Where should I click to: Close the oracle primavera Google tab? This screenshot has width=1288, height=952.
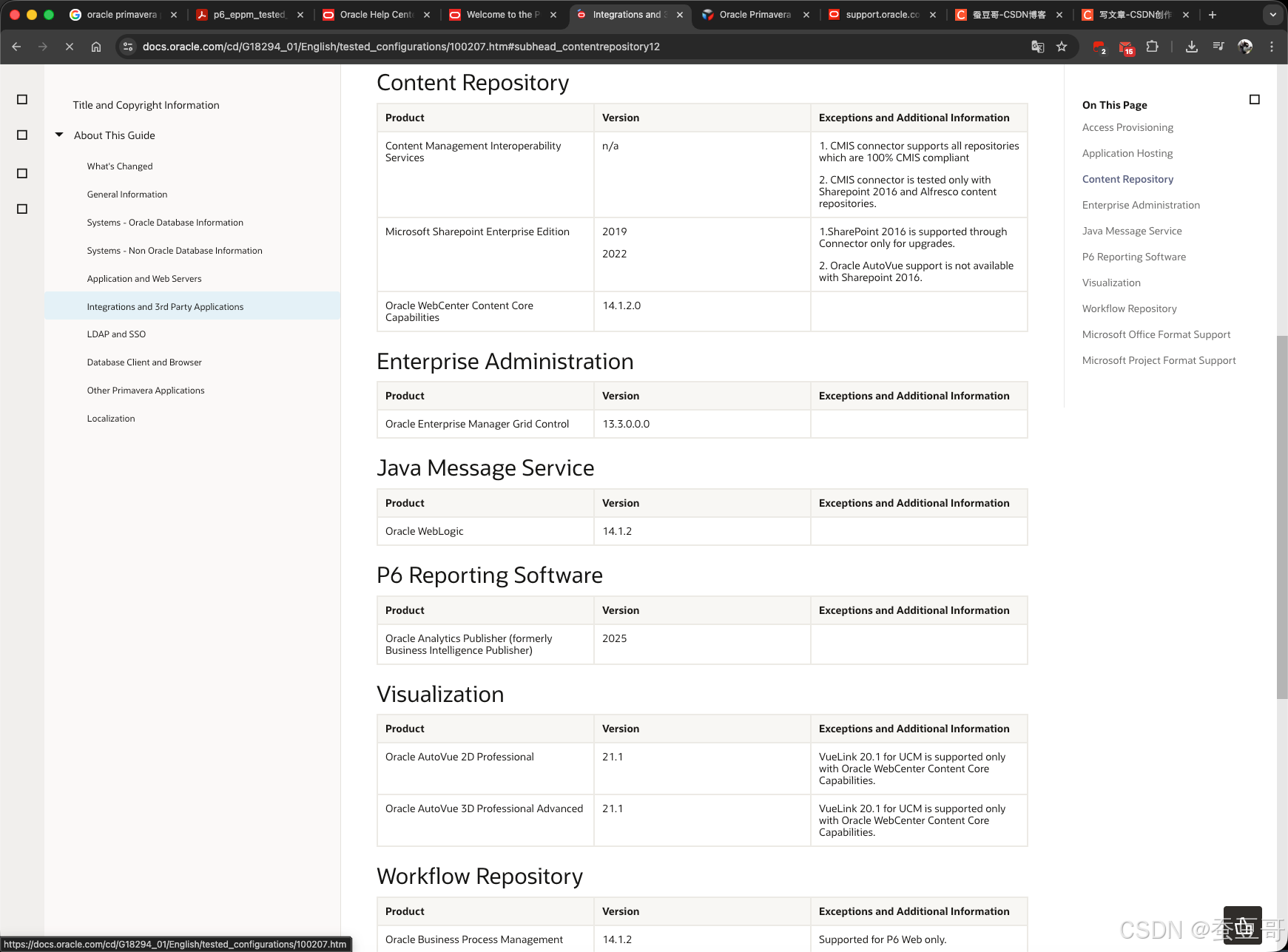point(174,15)
